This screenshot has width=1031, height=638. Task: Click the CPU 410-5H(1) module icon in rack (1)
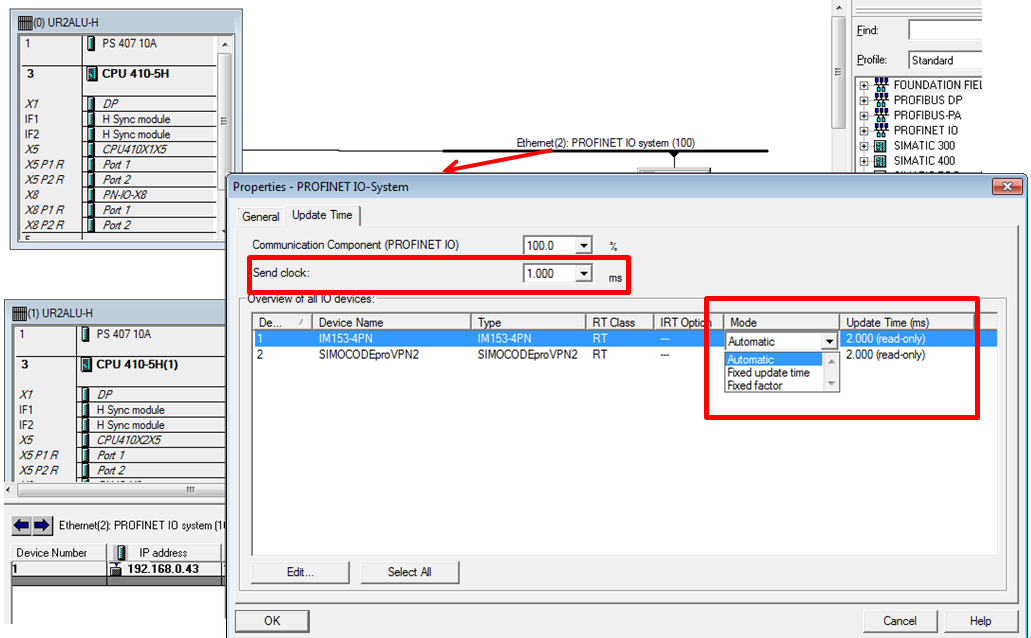tap(86, 364)
